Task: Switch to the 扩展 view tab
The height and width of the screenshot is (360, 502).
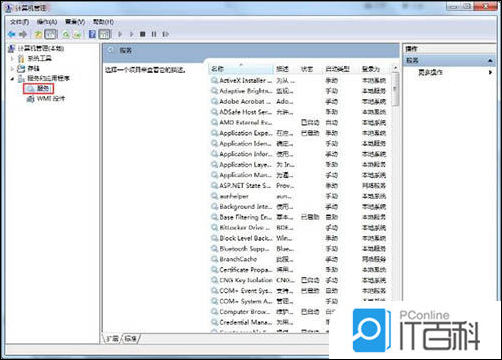Action: pyautogui.click(x=112, y=339)
